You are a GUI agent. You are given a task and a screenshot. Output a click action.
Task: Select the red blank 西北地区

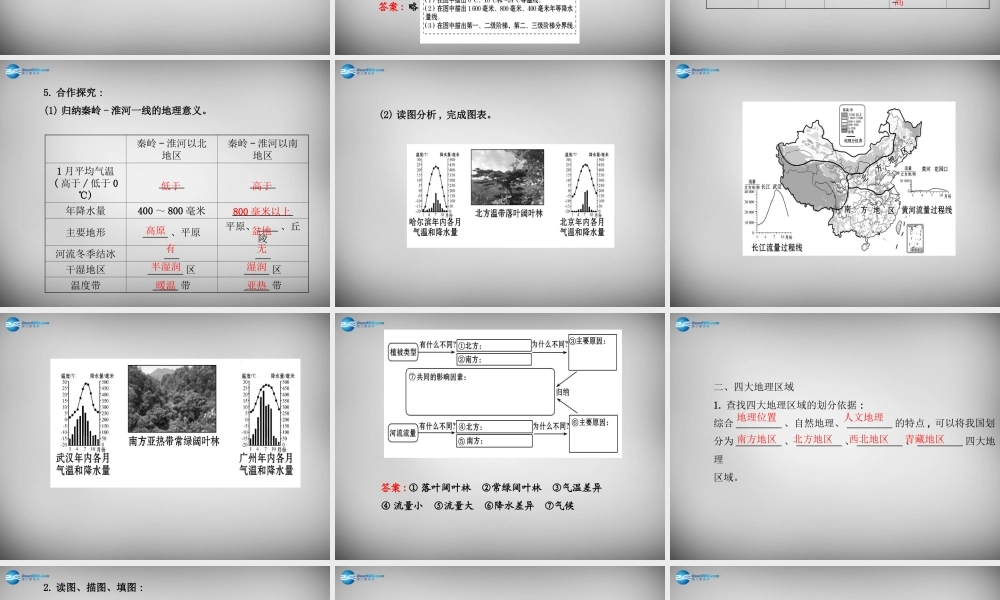pyautogui.click(x=869, y=439)
